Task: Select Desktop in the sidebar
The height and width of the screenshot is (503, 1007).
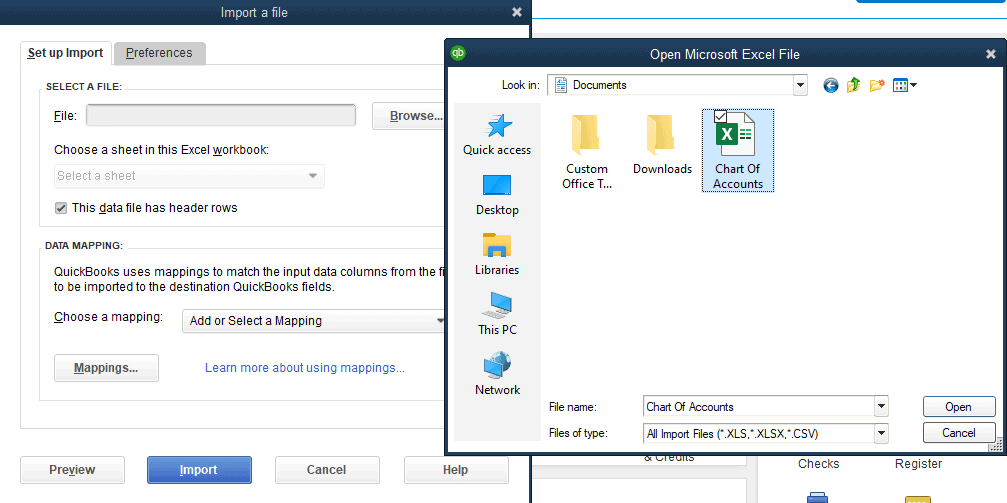Action: (497, 195)
